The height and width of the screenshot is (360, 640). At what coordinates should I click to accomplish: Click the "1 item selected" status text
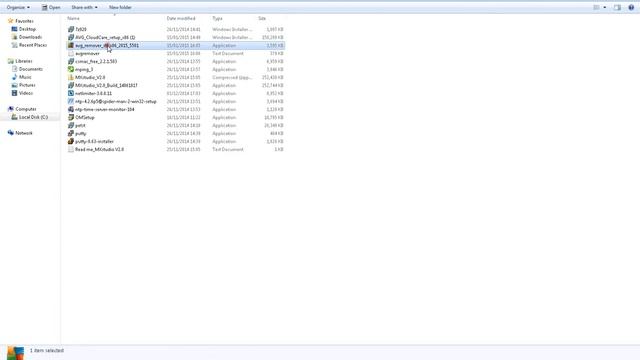pos(47,351)
